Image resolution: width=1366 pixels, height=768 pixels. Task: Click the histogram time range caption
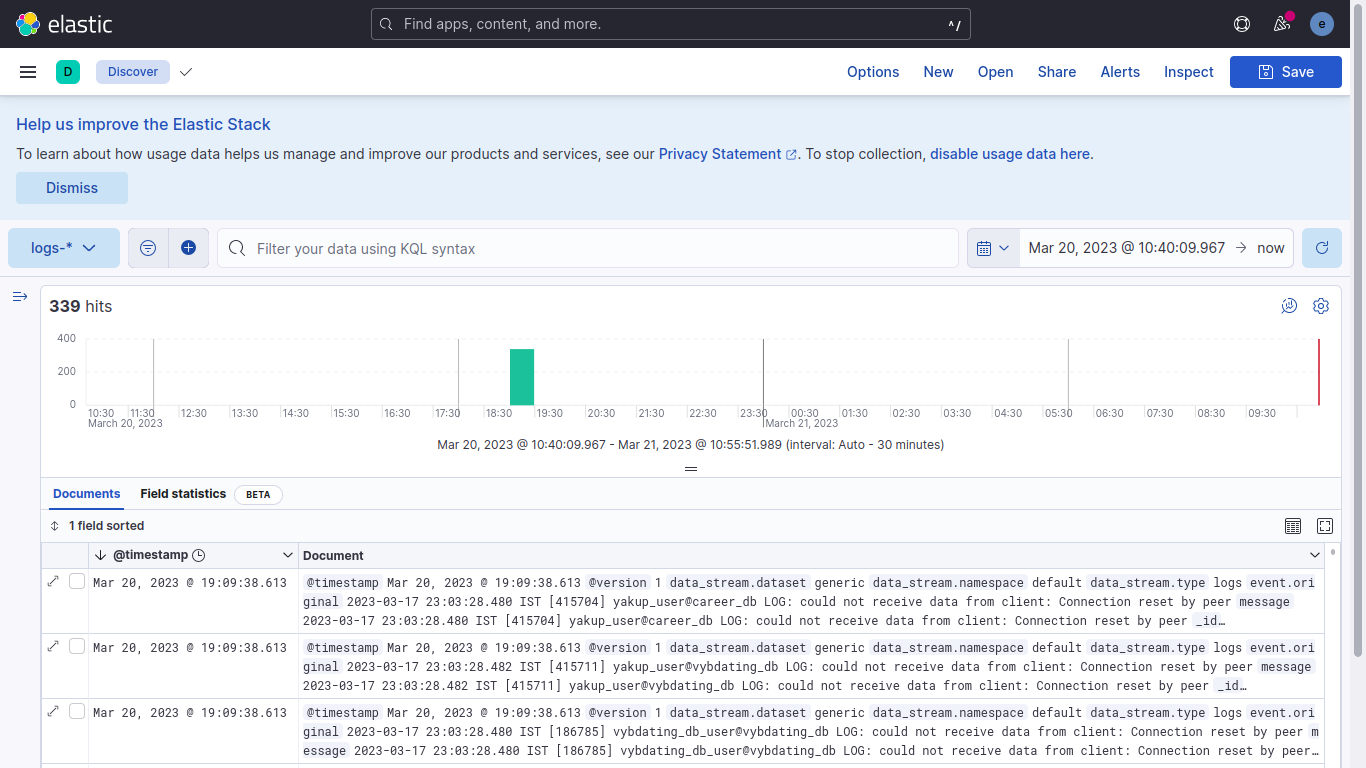coord(690,444)
